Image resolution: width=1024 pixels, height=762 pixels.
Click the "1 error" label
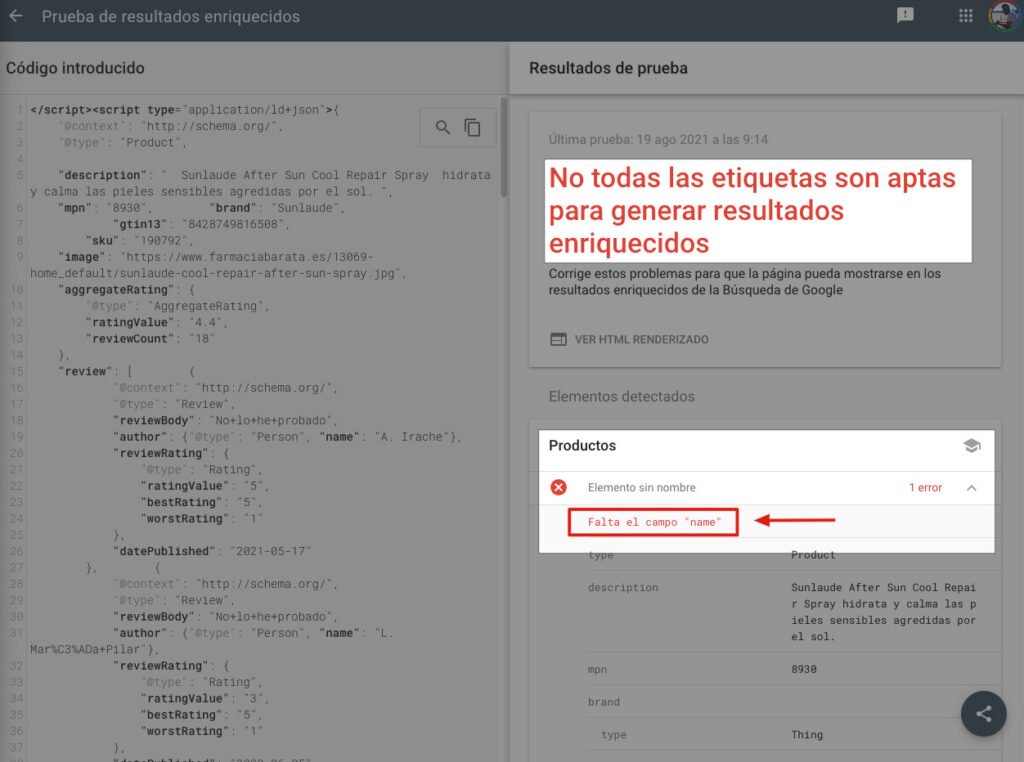pyautogui.click(x=925, y=488)
